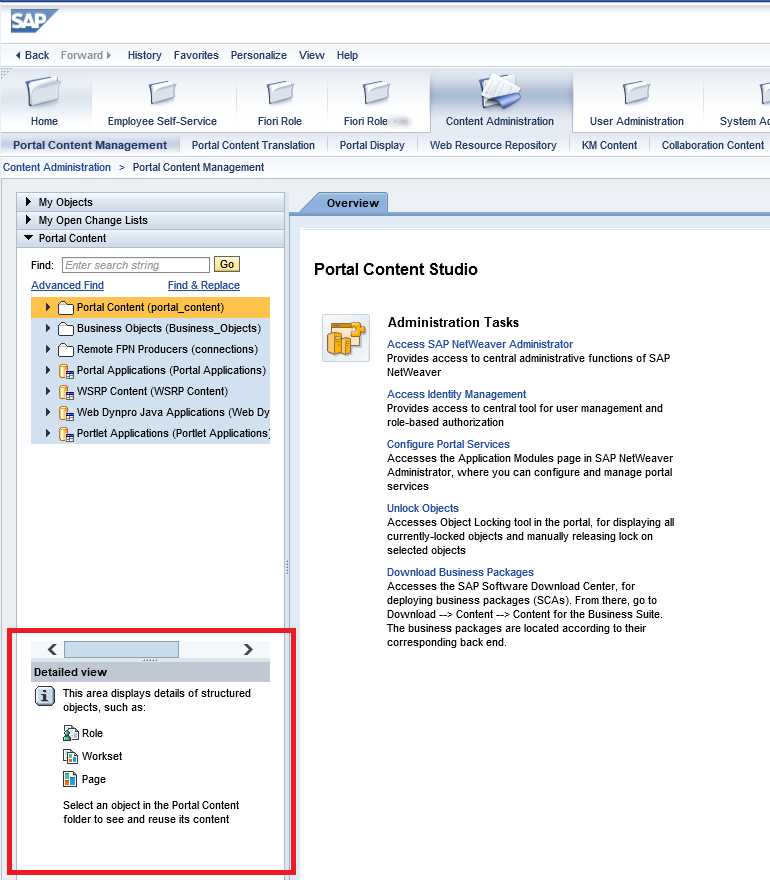Viewport: 770px width, 880px height.
Task: Click the vertical panel splitter handle
Action: [287, 567]
